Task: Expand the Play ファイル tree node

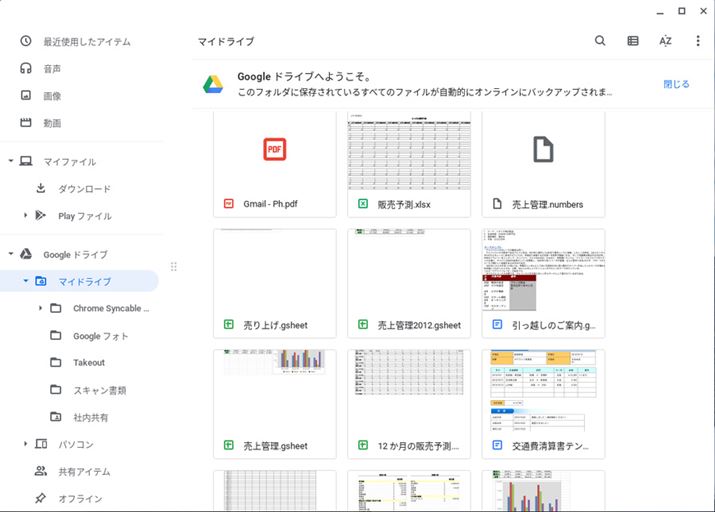Action: (26, 215)
